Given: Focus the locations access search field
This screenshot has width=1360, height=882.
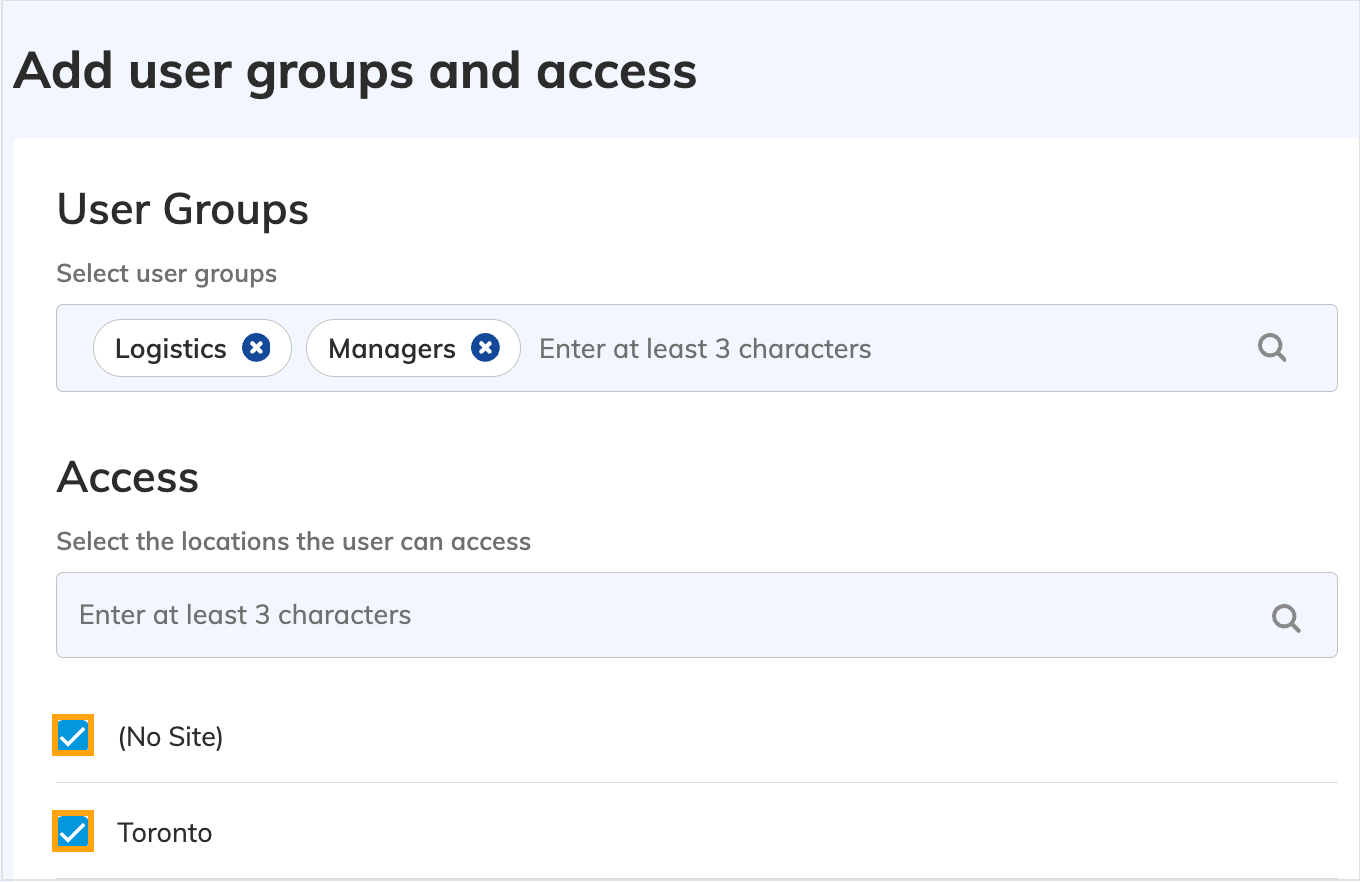Looking at the screenshot, I should (x=696, y=615).
